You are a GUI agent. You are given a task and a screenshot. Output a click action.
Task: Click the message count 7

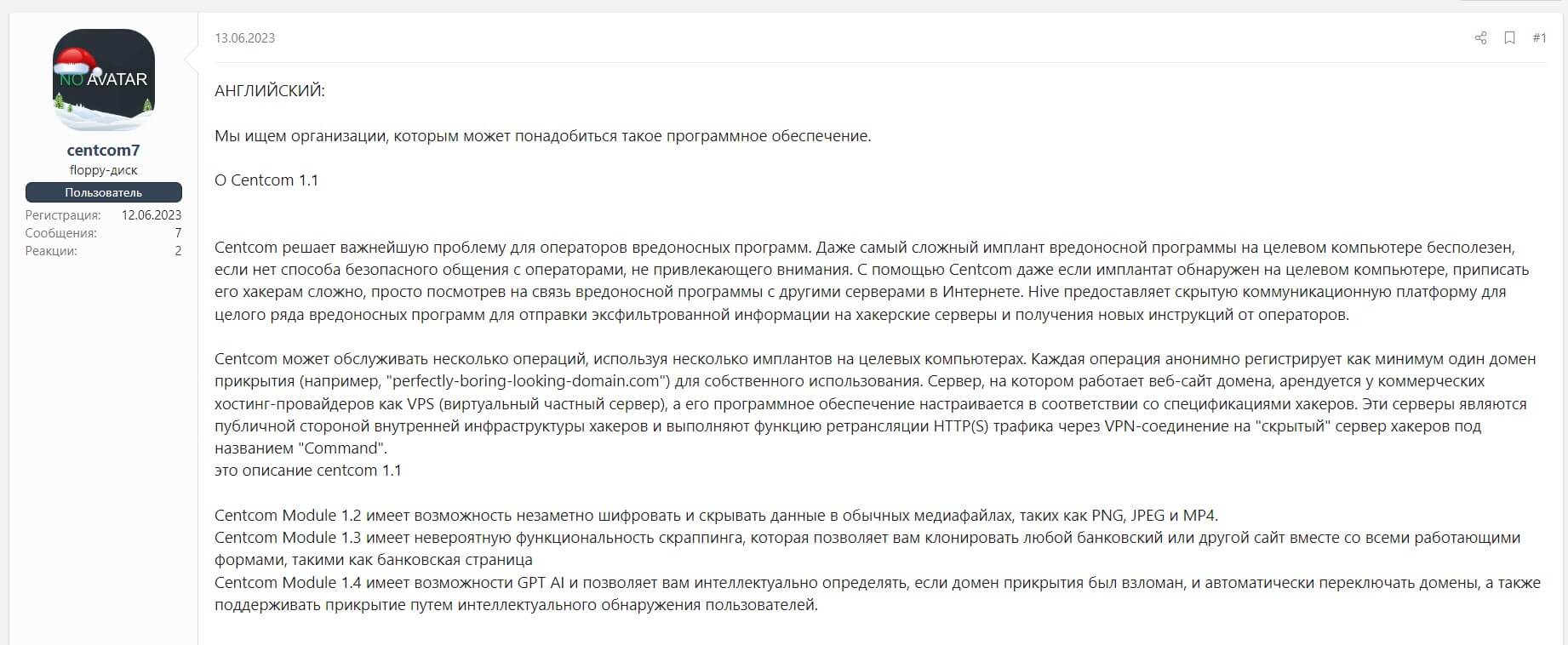(178, 233)
